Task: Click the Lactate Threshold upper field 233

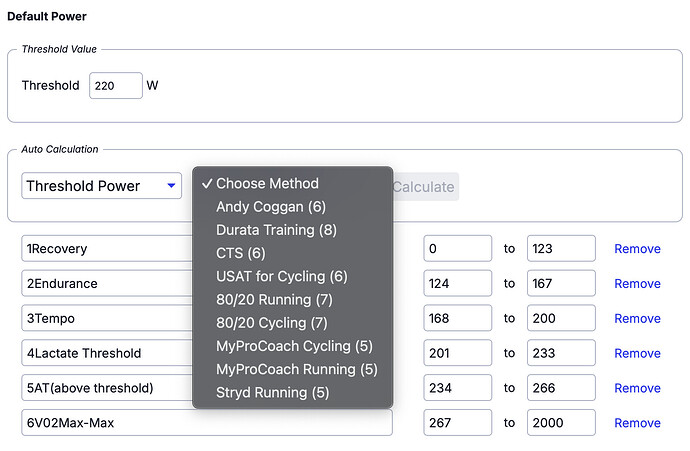Action: [562, 353]
